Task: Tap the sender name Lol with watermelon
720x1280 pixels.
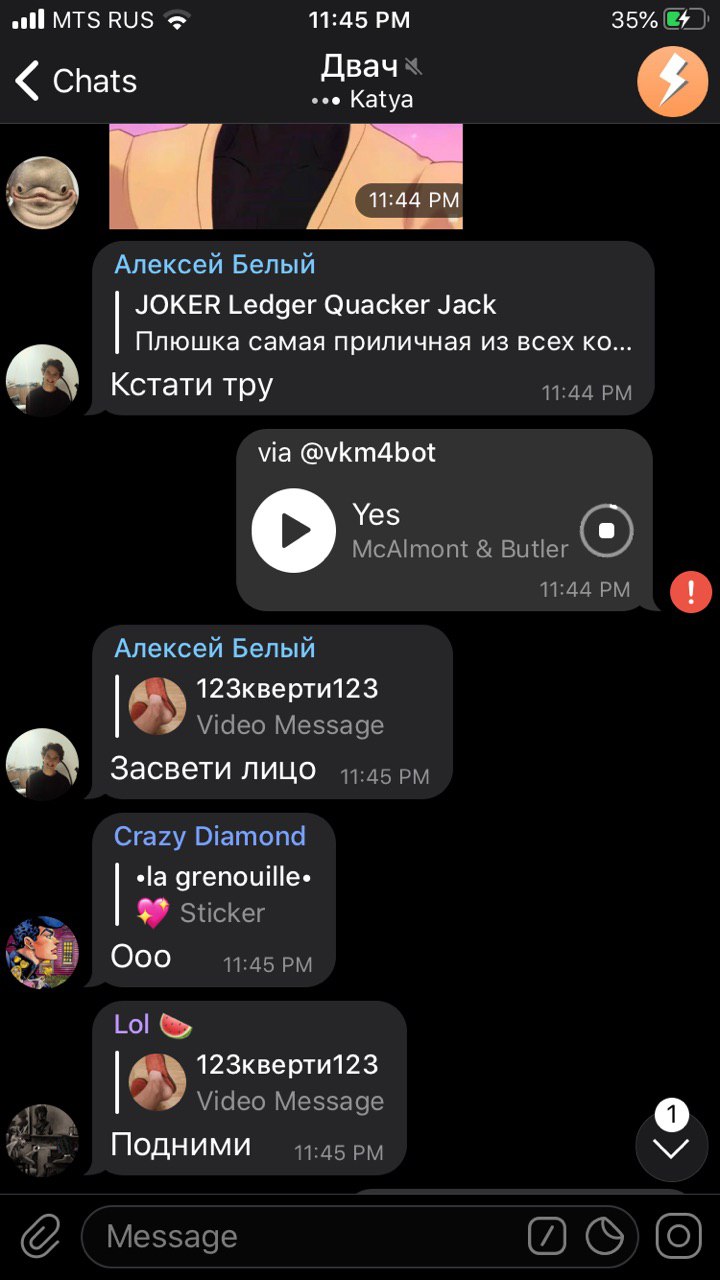Action: point(153,1025)
